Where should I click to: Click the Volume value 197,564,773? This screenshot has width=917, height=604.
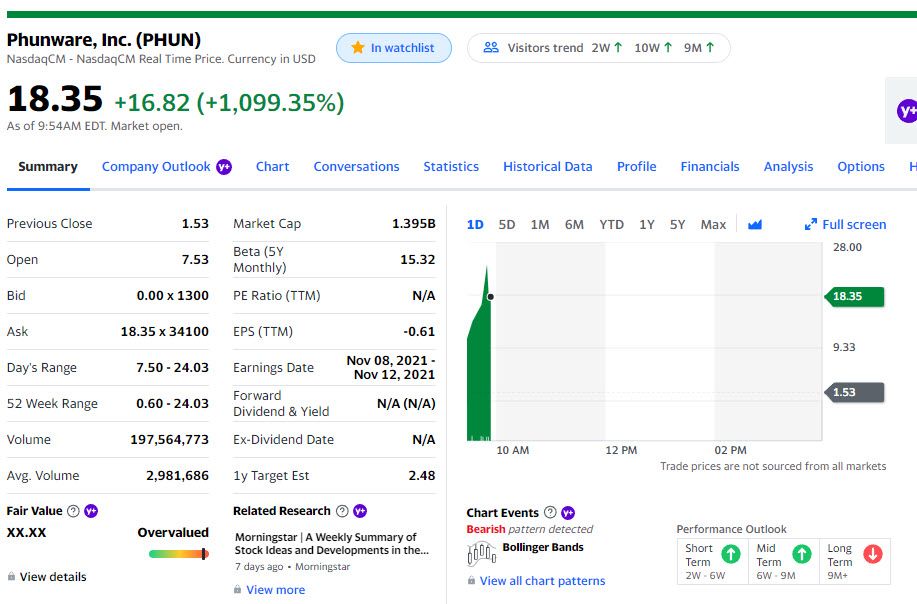tap(170, 440)
